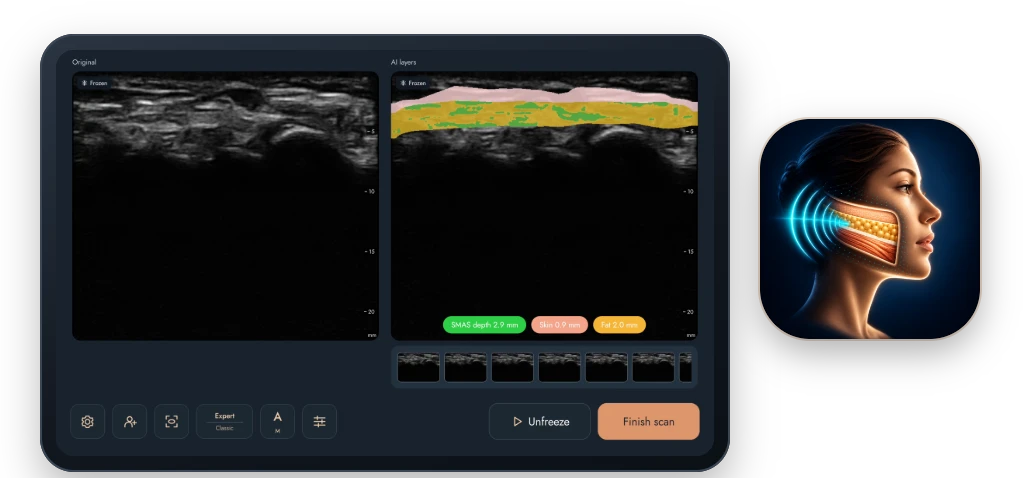Screen dimensions: 1024x478
Task: Select the first frame thumbnail in the strip
Action: (419, 368)
